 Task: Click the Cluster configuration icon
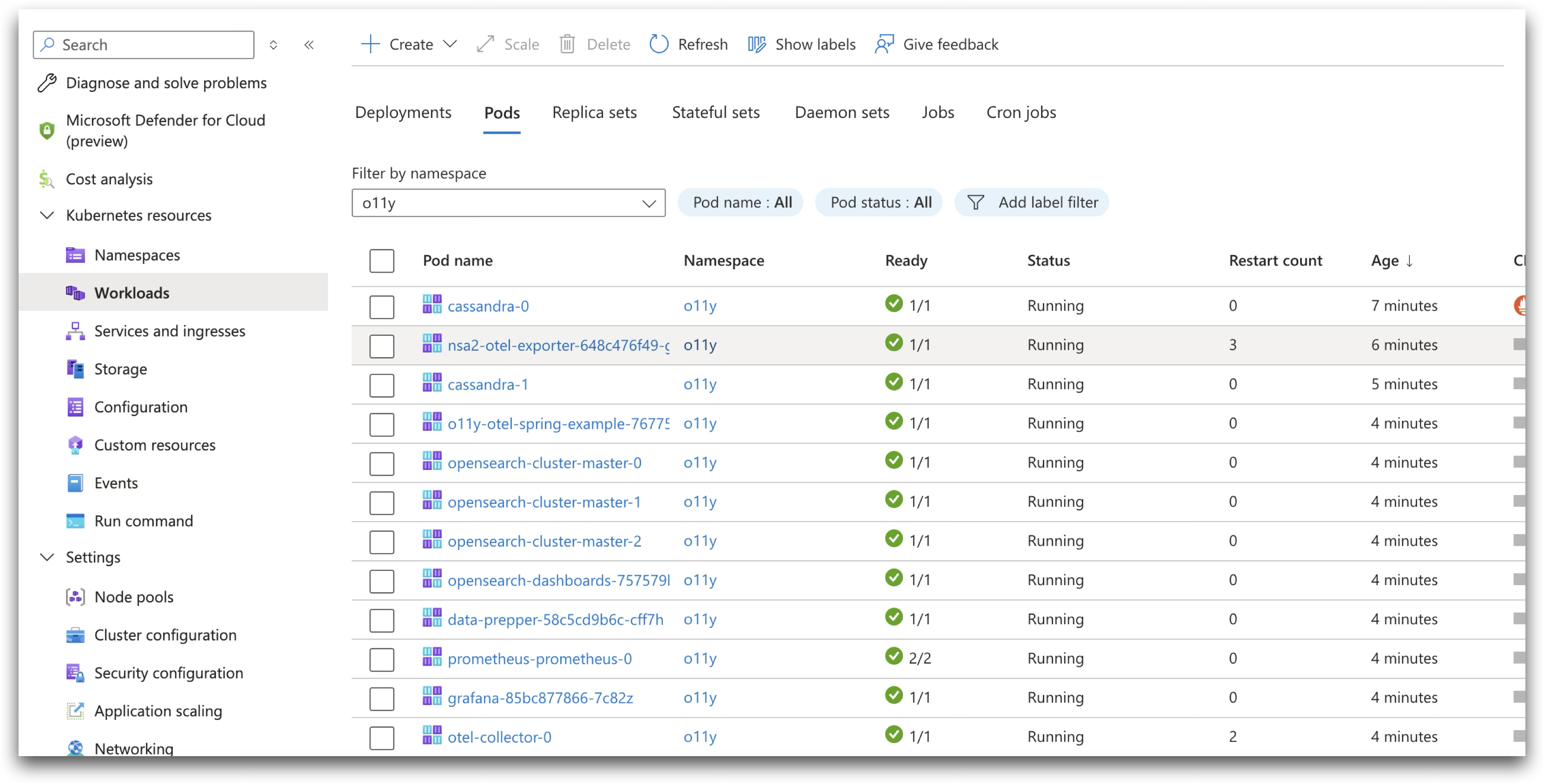(x=75, y=635)
